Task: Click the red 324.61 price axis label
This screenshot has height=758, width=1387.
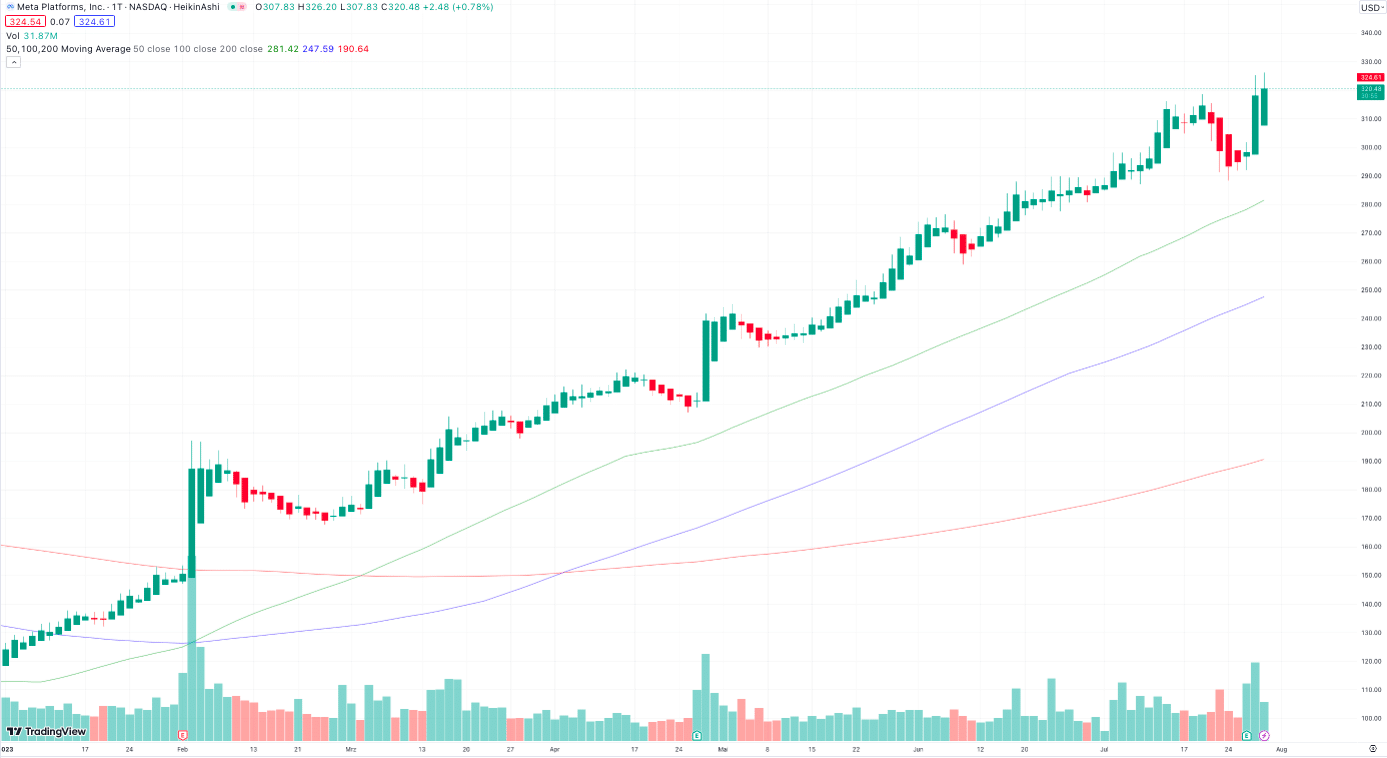Action: click(1370, 77)
